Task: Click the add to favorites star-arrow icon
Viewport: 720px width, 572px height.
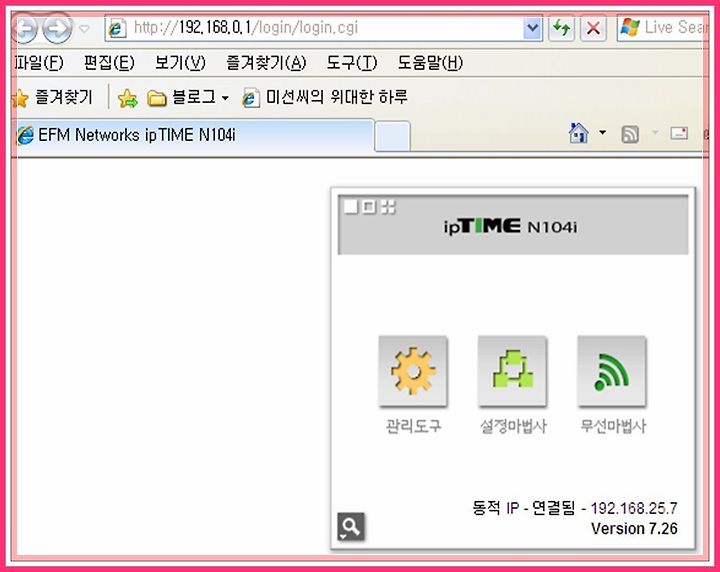Action: point(127,98)
